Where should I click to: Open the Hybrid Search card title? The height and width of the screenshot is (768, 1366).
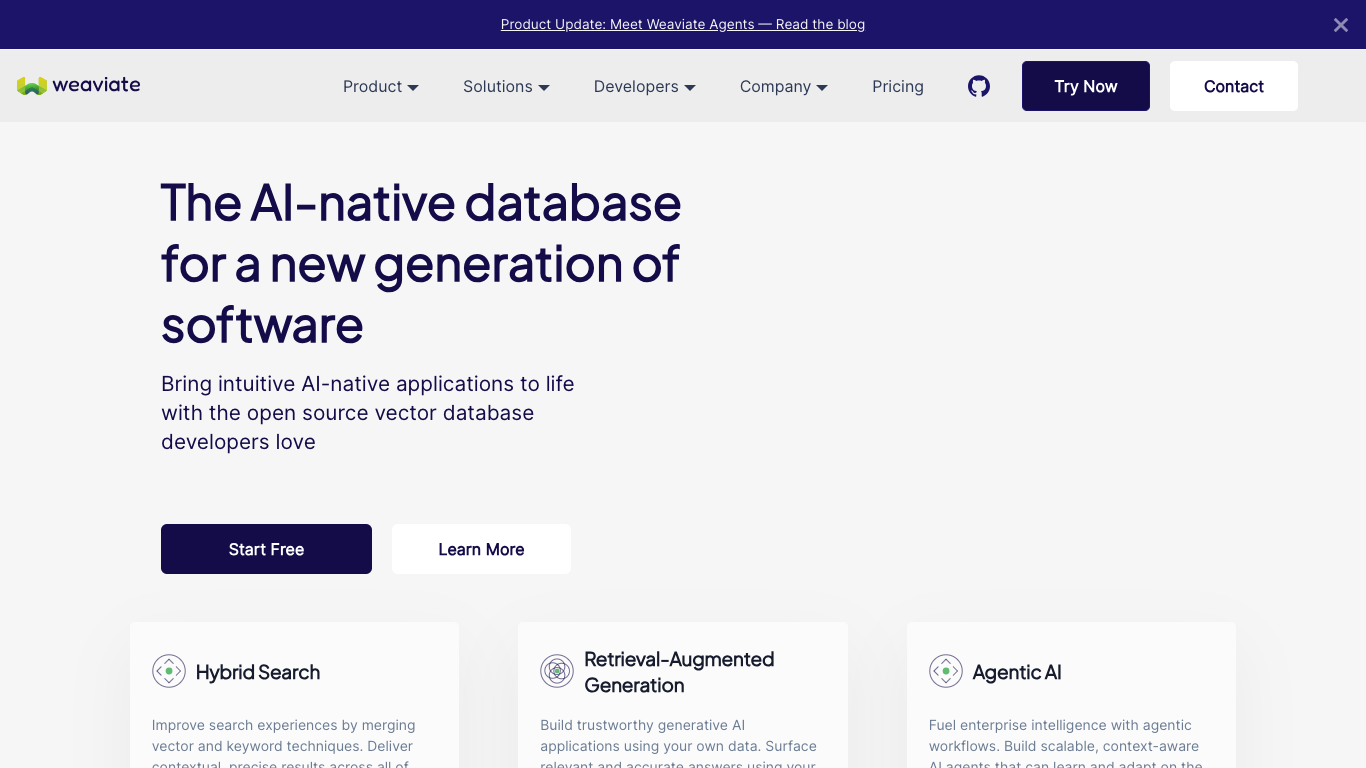[258, 672]
